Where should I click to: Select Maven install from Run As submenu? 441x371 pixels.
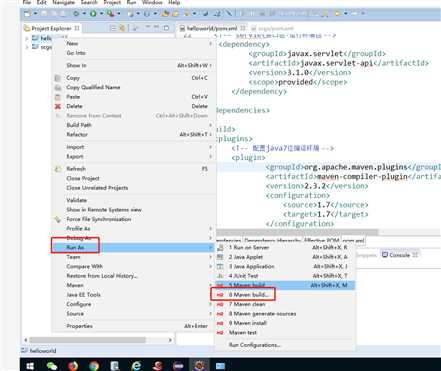tap(248, 323)
